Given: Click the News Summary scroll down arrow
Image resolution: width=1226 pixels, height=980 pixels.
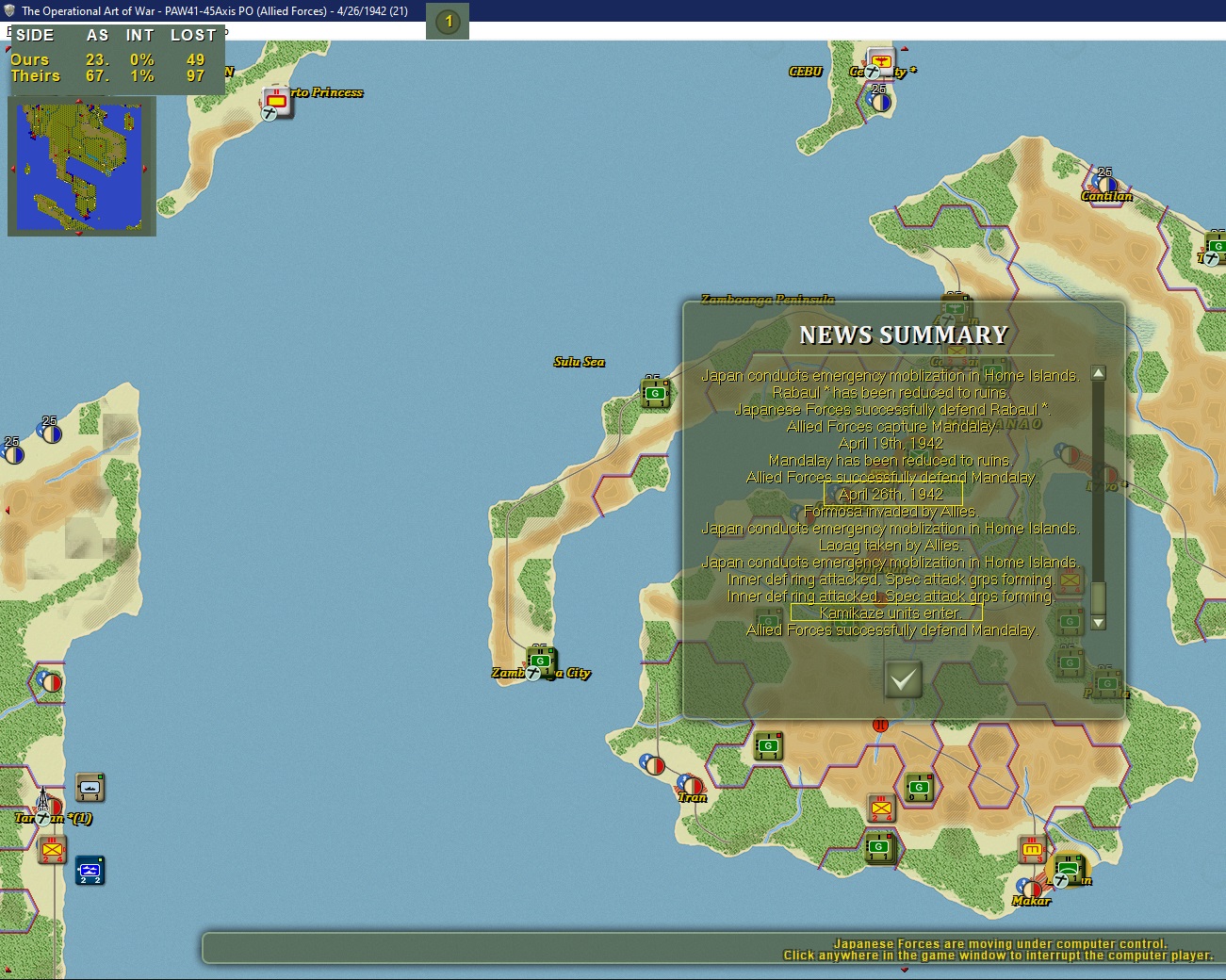Looking at the screenshot, I should tap(1098, 623).
